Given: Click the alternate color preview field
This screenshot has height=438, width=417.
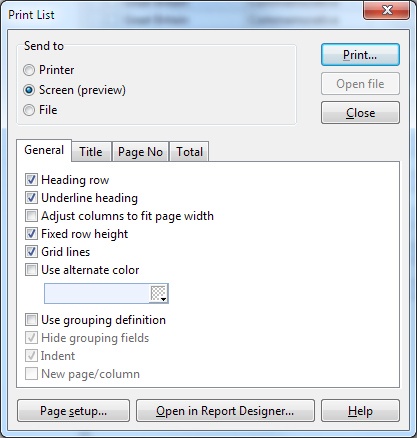Looking at the screenshot, I should (97, 294).
